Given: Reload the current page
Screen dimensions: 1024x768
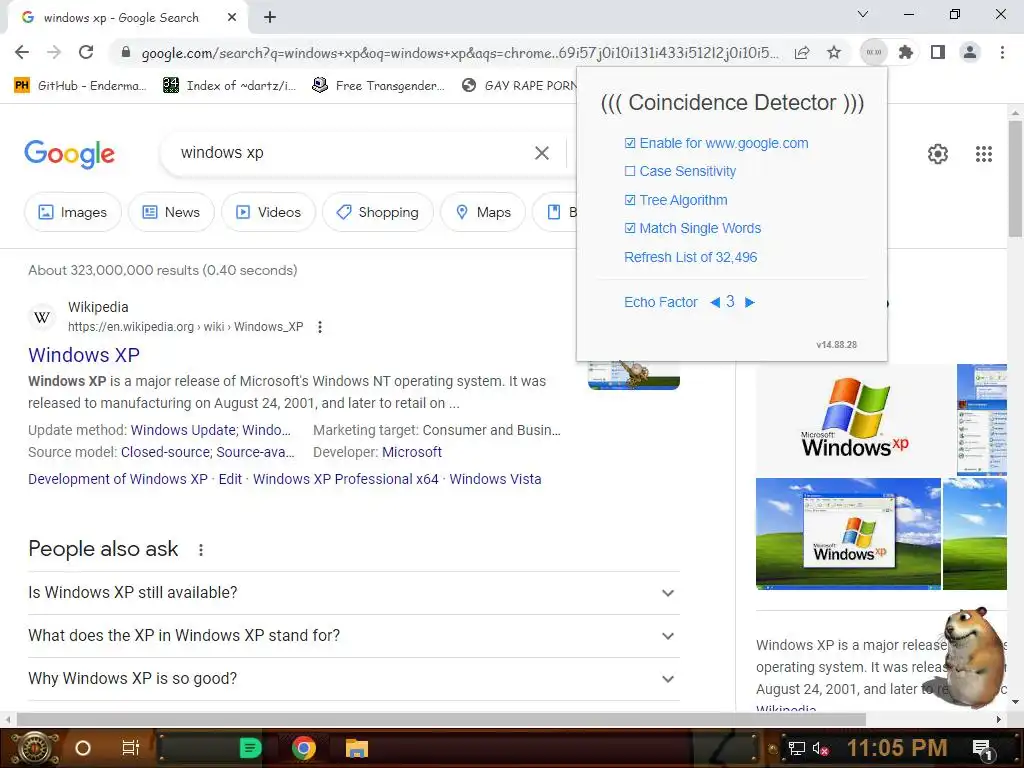Looking at the screenshot, I should coord(86,52).
